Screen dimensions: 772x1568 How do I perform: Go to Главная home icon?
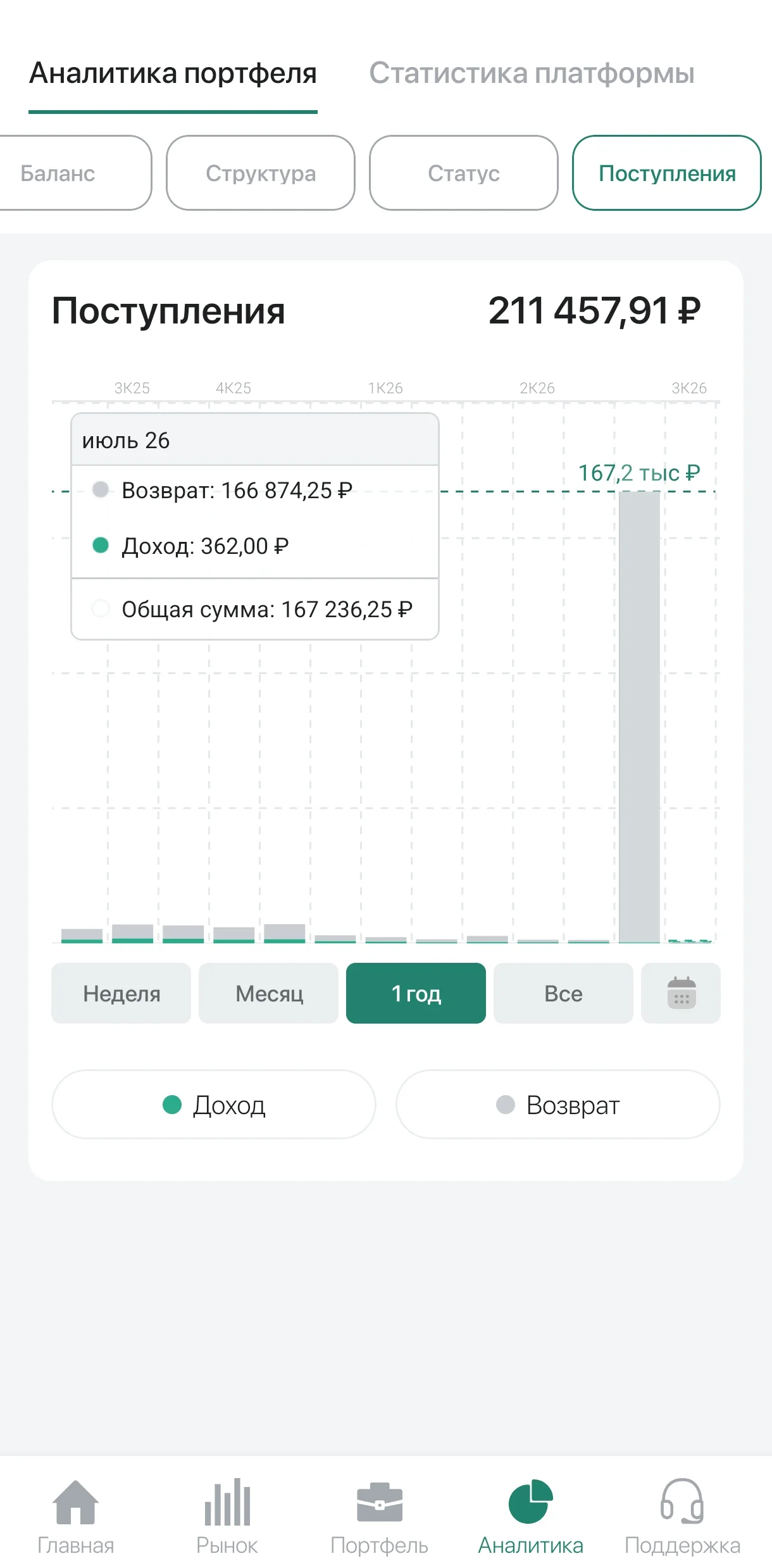[75, 1502]
